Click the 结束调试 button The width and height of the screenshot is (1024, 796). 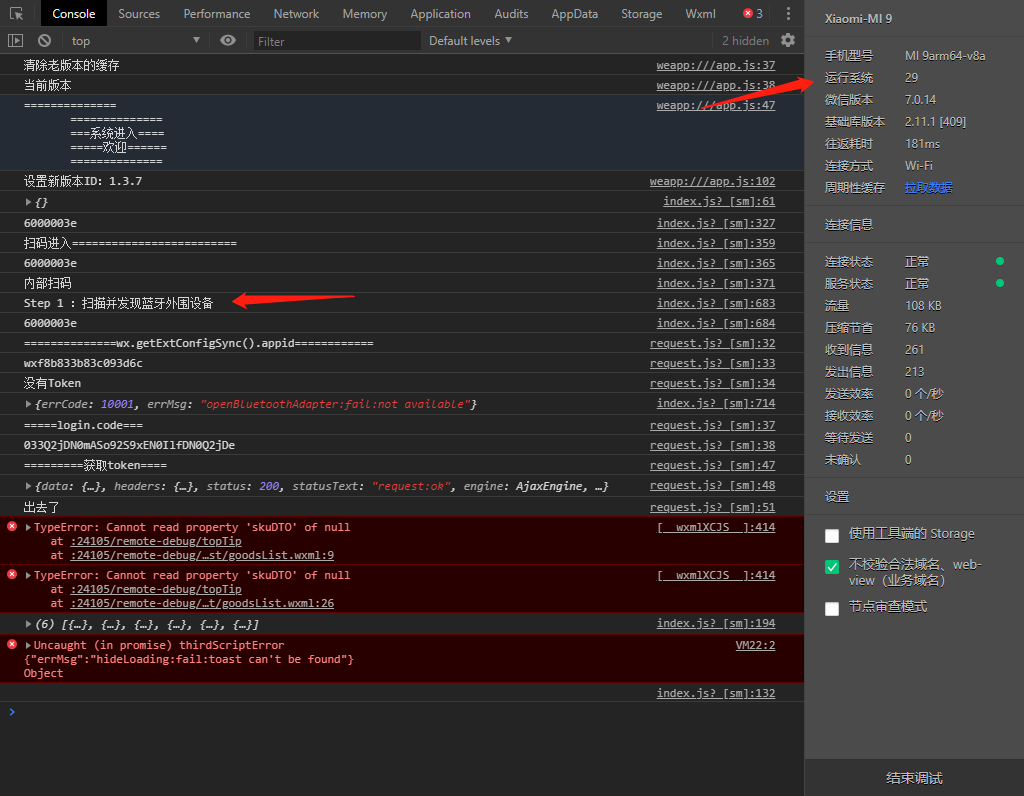click(914, 778)
